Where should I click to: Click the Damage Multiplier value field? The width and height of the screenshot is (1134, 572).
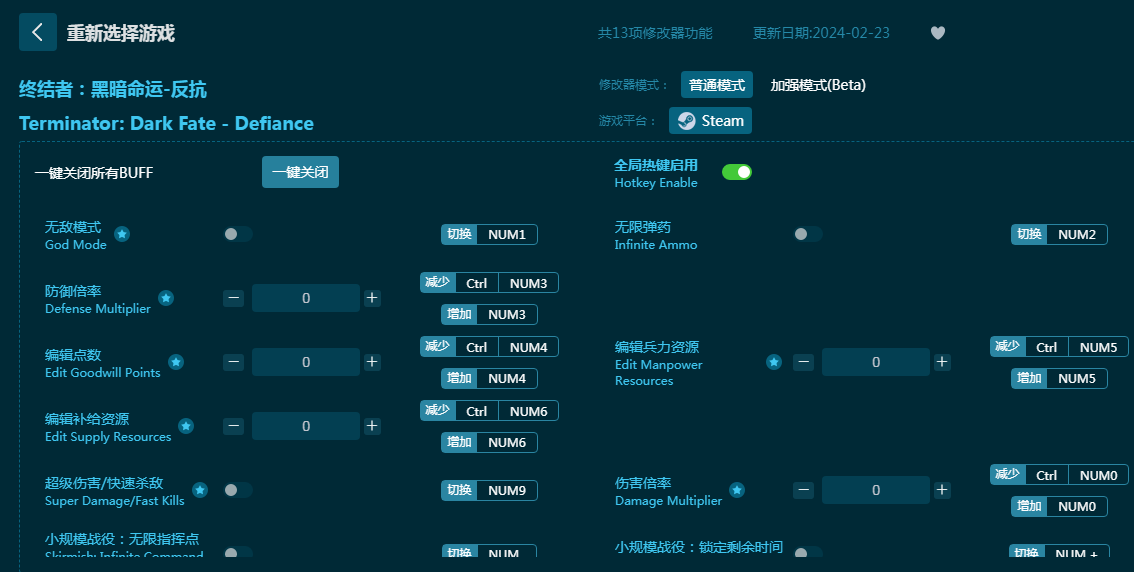tap(876, 490)
